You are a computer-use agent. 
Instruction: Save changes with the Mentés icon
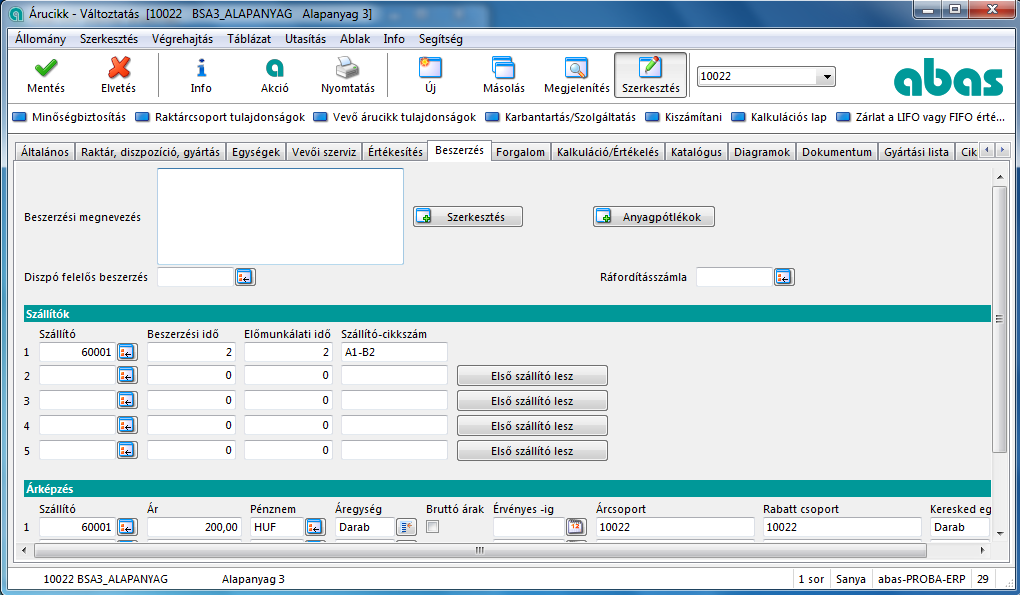point(46,75)
